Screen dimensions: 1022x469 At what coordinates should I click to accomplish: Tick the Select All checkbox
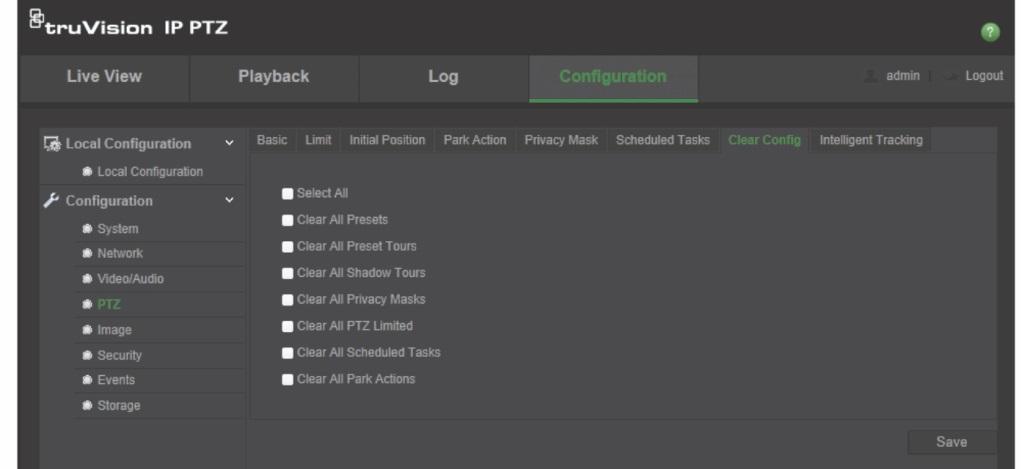click(287, 193)
